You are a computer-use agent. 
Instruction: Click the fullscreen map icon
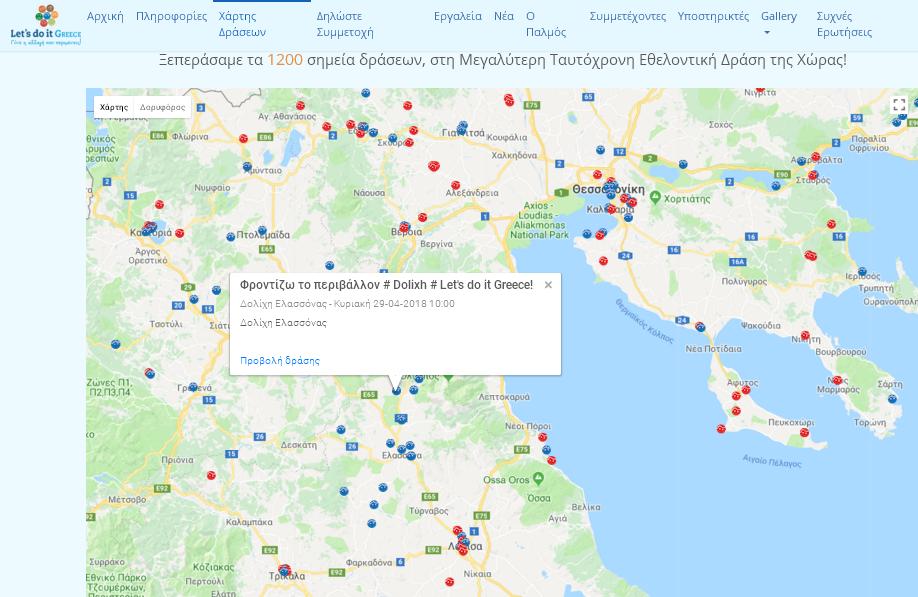pos(899,105)
